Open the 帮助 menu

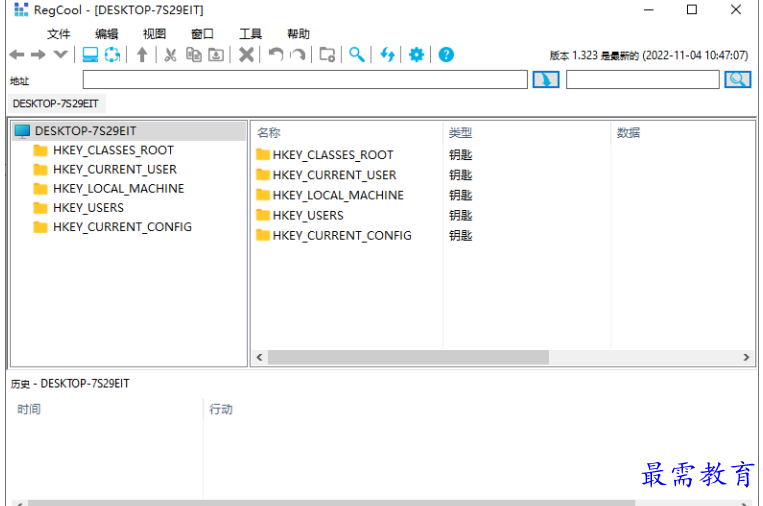click(x=298, y=34)
